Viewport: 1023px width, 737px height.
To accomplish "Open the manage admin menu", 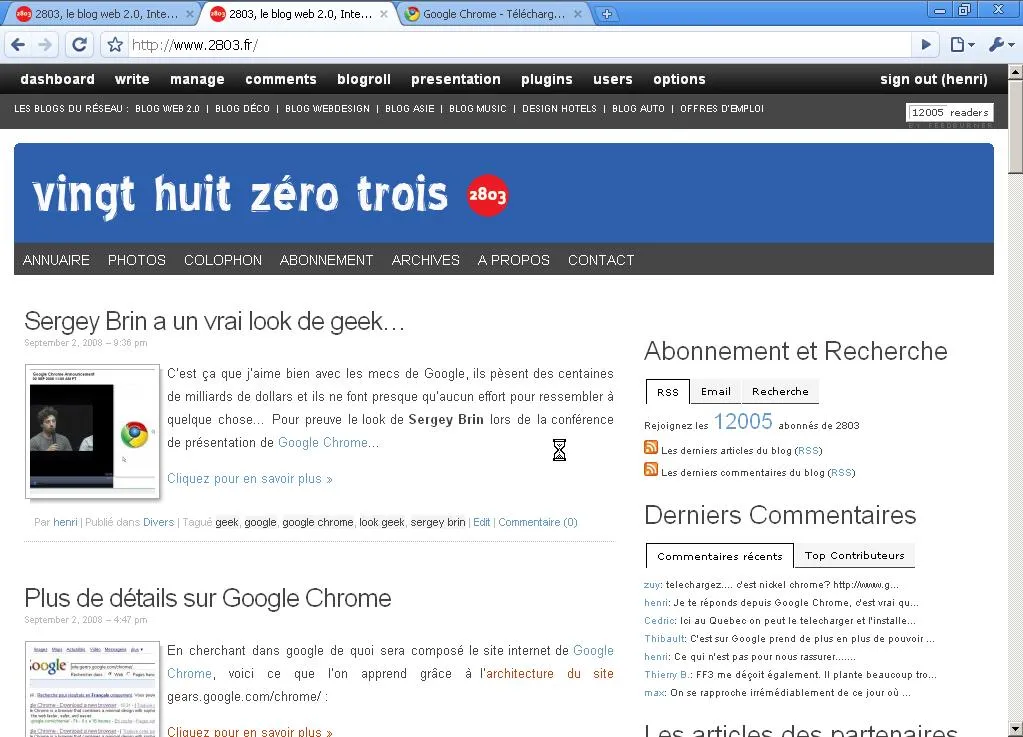I will point(197,79).
